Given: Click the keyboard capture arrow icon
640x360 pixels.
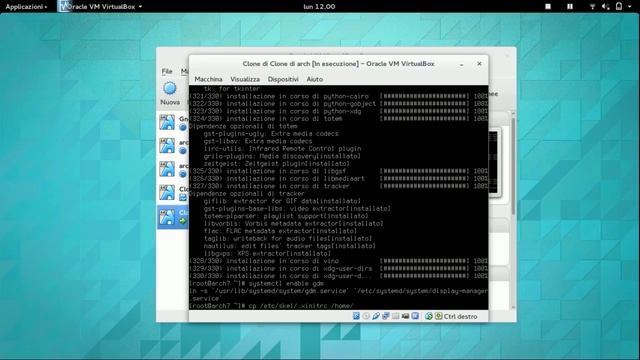Looking at the screenshot, I should (x=438, y=316).
